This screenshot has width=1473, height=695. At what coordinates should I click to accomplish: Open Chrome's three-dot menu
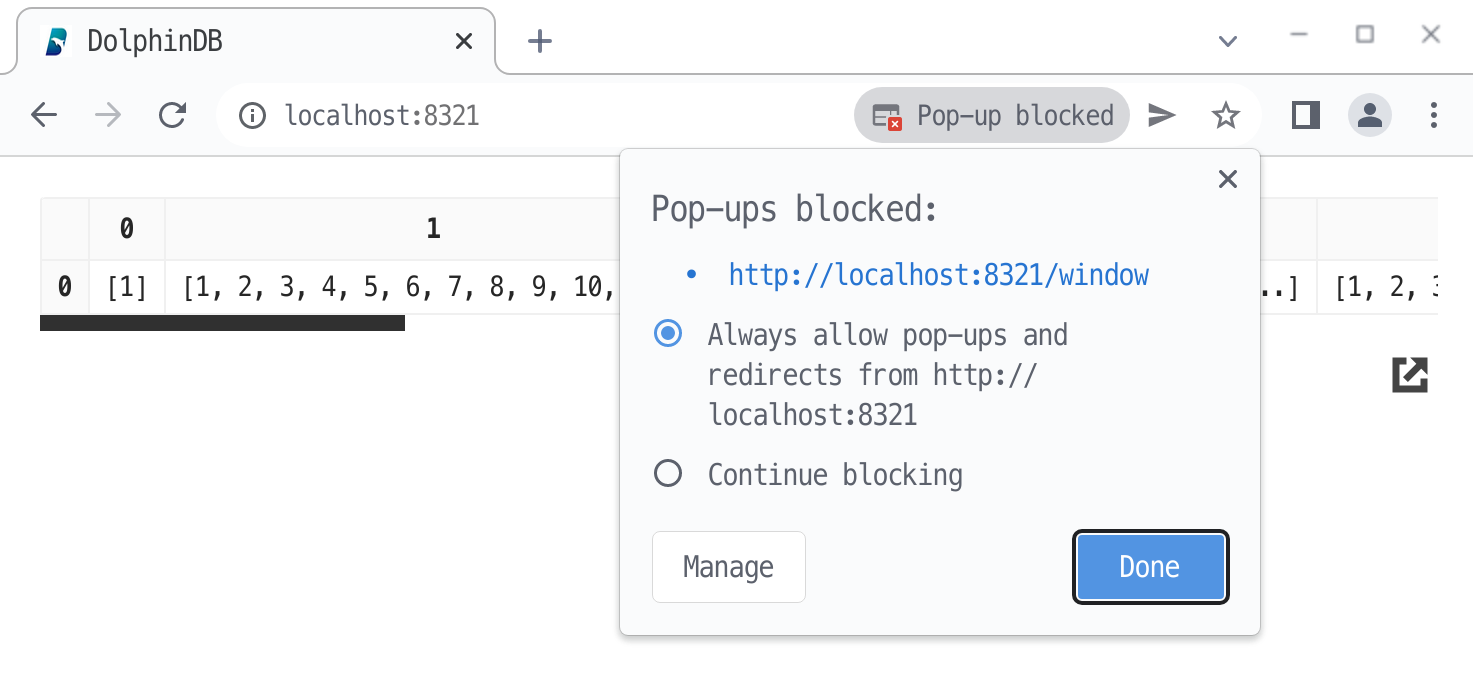point(1433,116)
